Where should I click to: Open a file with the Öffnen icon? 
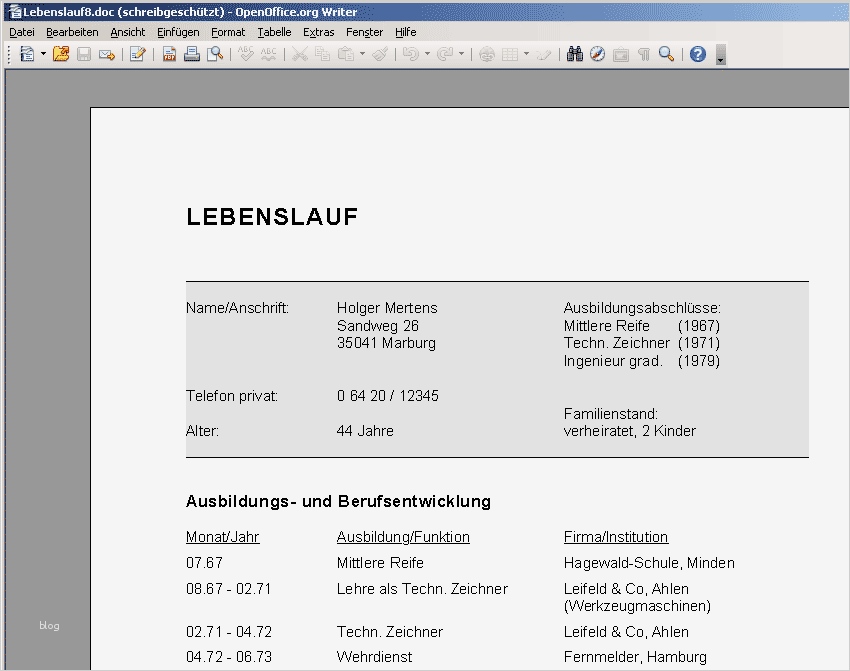pyautogui.click(x=62, y=53)
